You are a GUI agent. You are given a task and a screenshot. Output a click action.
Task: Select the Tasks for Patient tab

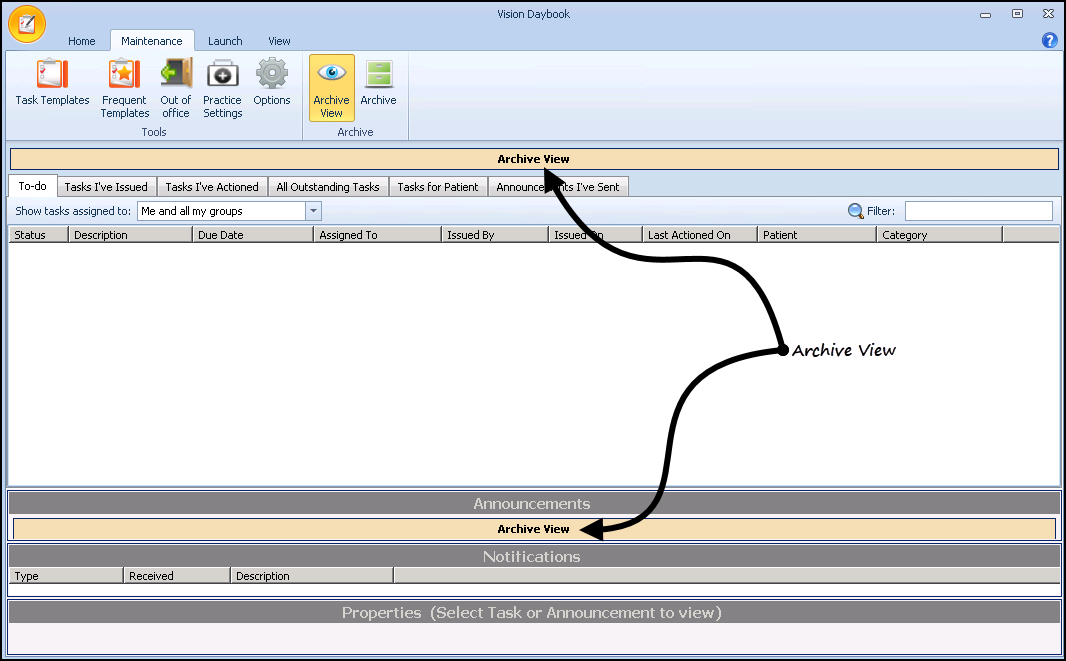(437, 187)
